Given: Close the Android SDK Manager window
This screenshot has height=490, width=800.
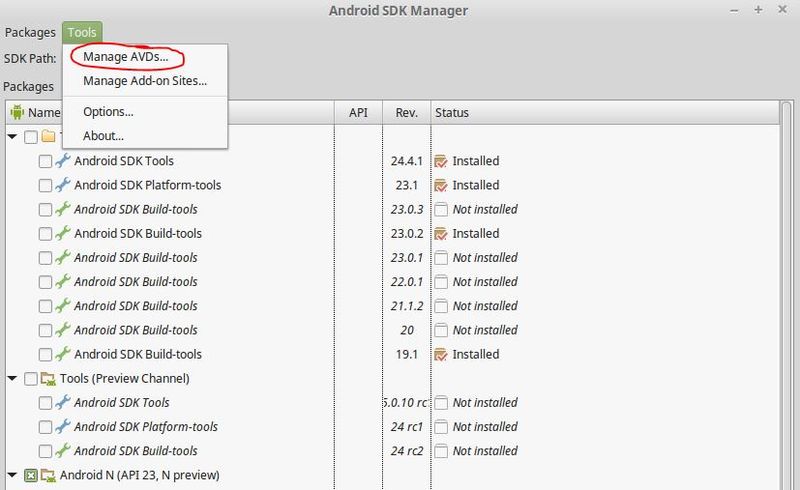Looking at the screenshot, I should (x=782, y=10).
